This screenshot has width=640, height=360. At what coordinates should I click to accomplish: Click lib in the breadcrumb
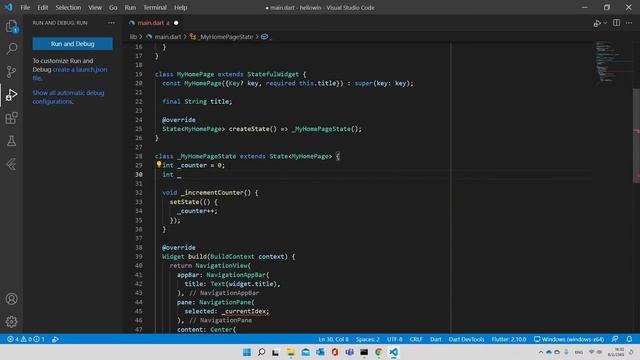pyautogui.click(x=133, y=37)
